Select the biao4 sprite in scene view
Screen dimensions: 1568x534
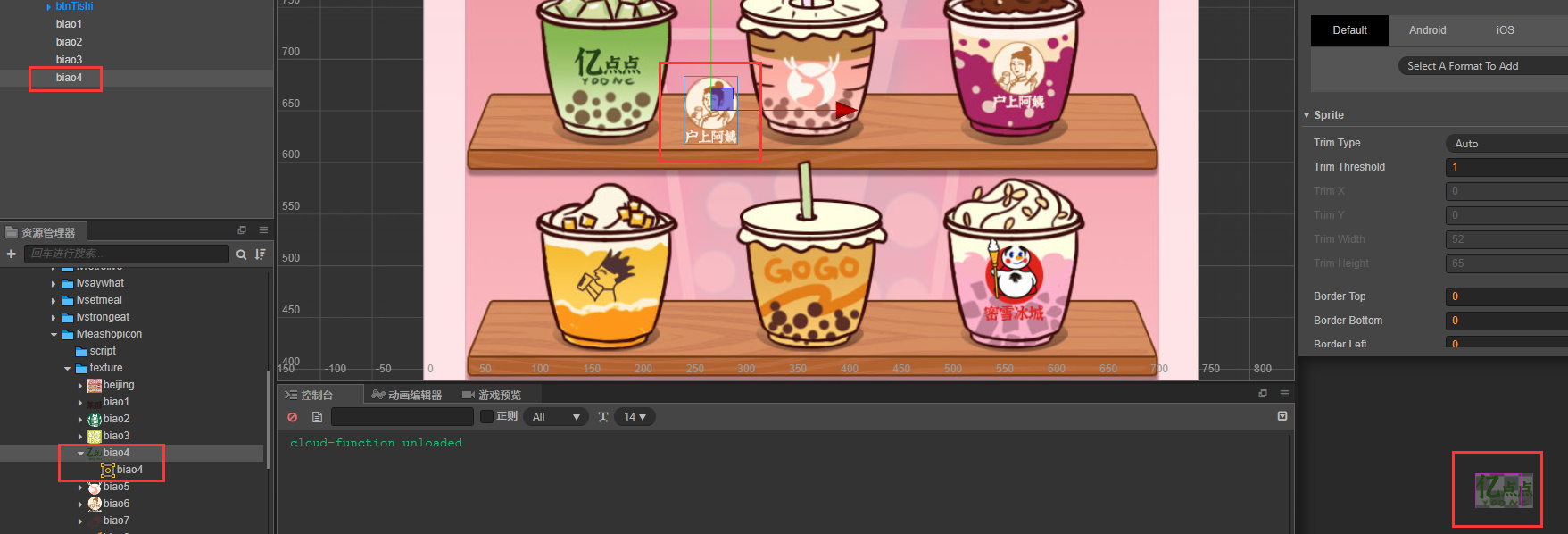point(710,111)
